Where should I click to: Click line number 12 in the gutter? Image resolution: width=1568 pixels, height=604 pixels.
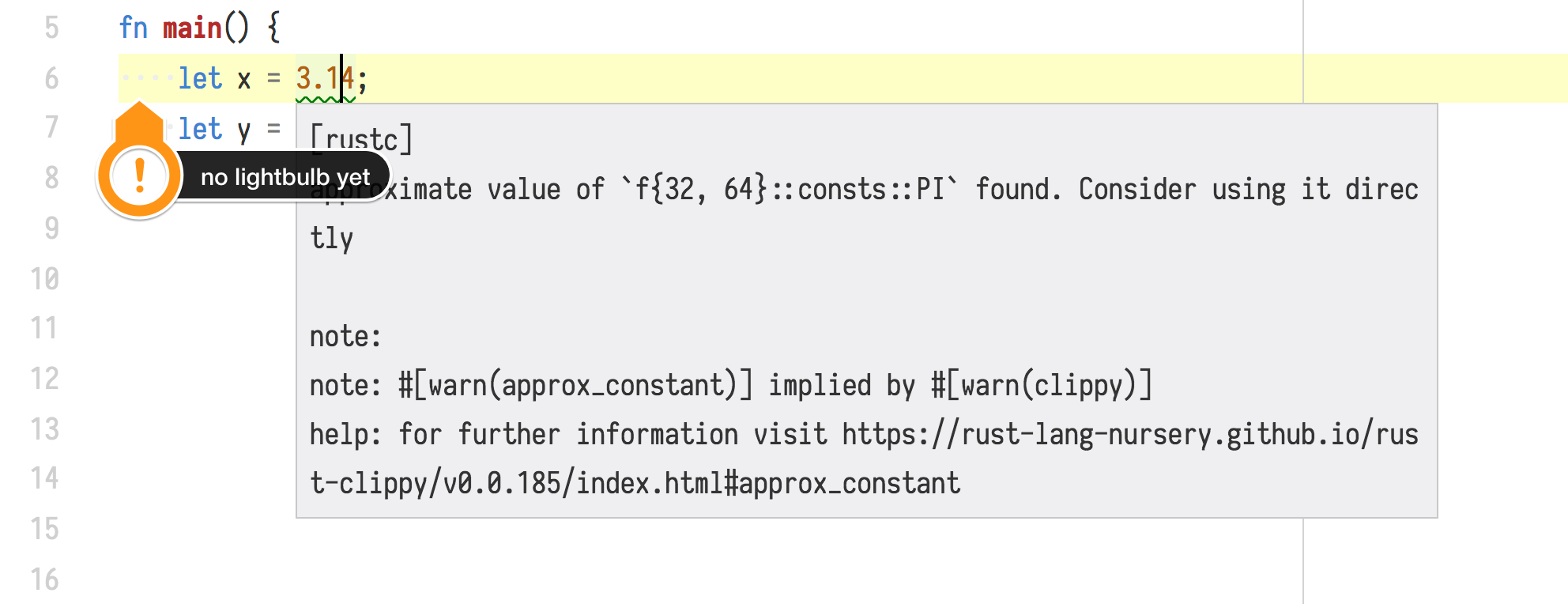[x=45, y=379]
